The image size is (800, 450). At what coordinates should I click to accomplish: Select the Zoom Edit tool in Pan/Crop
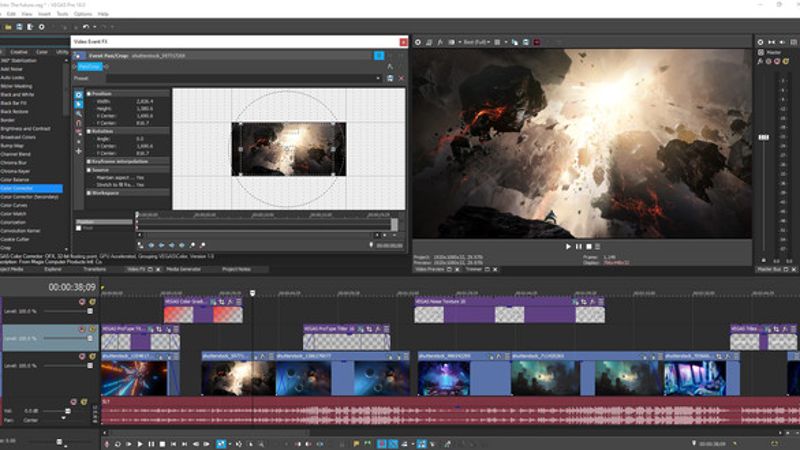click(79, 114)
